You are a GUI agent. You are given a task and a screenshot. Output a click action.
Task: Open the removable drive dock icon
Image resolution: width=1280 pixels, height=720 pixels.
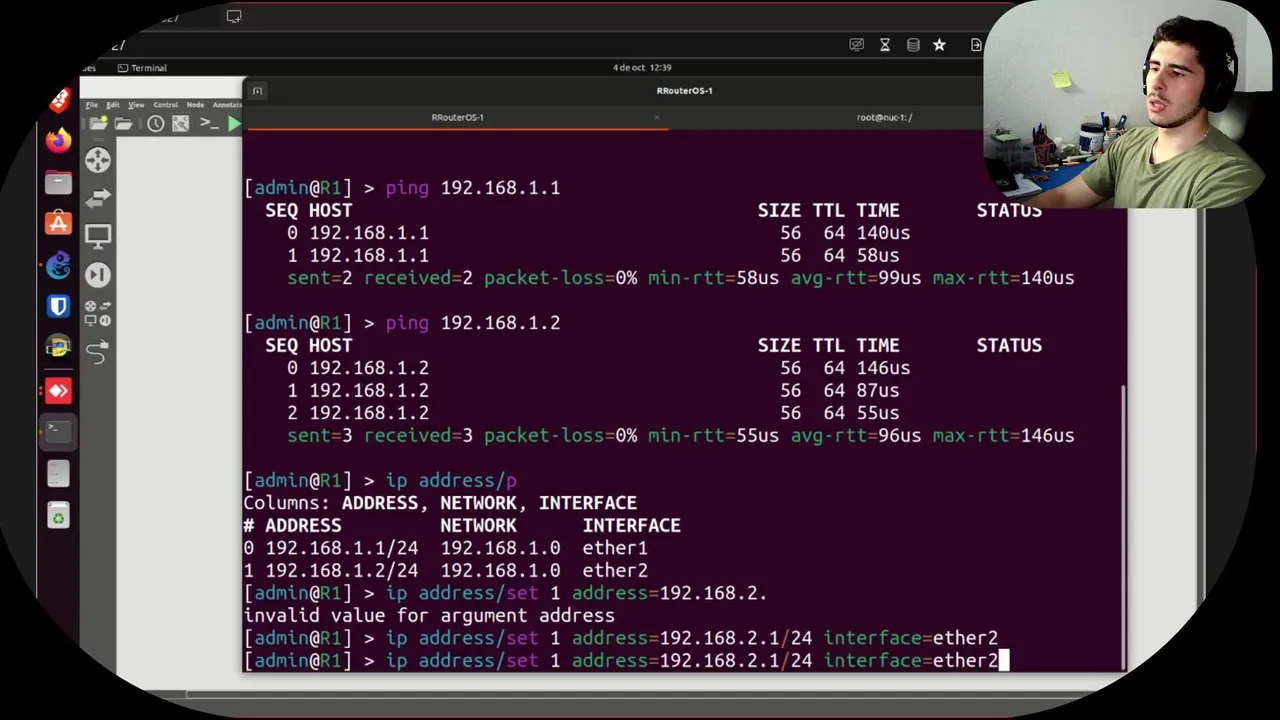58,473
